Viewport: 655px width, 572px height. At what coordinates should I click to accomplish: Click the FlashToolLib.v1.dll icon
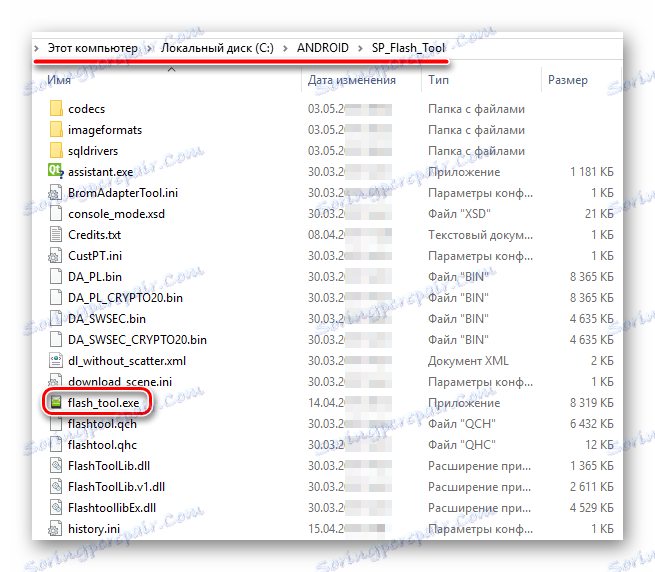click(56, 486)
